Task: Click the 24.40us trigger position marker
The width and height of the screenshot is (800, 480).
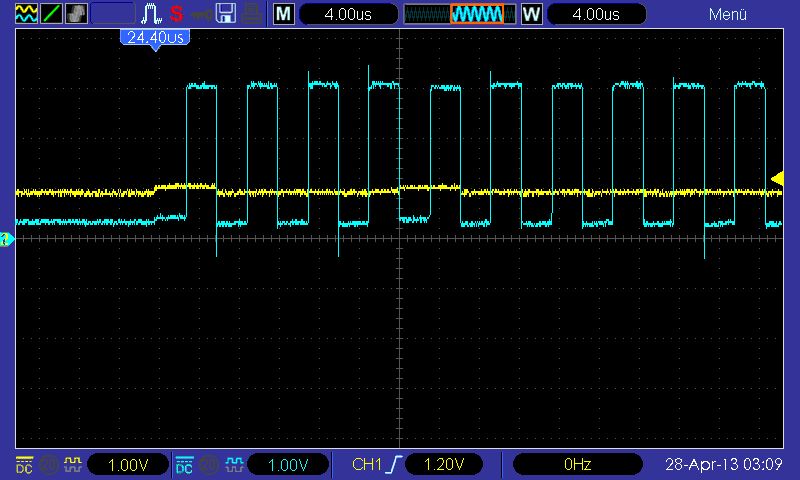Action: coord(154,38)
